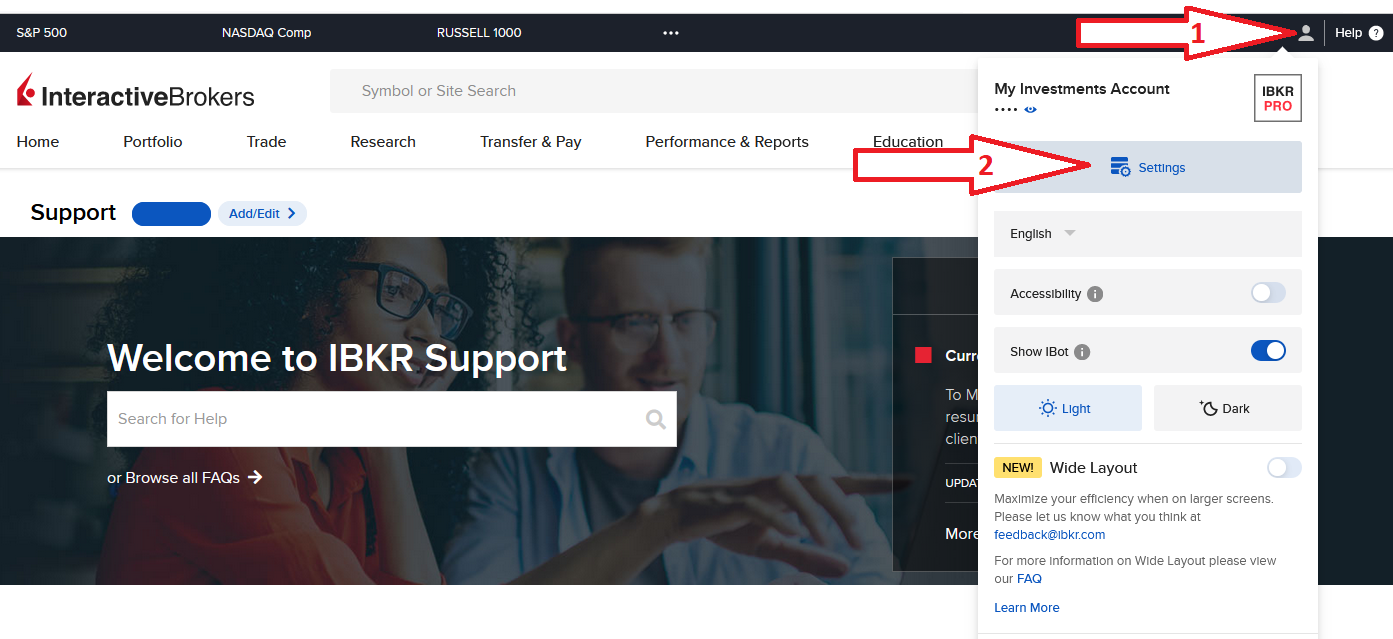The width and height of the screenshot is (1393, 639).
Task: Enable the Wide Layout switch
Action: (1284, 467)
